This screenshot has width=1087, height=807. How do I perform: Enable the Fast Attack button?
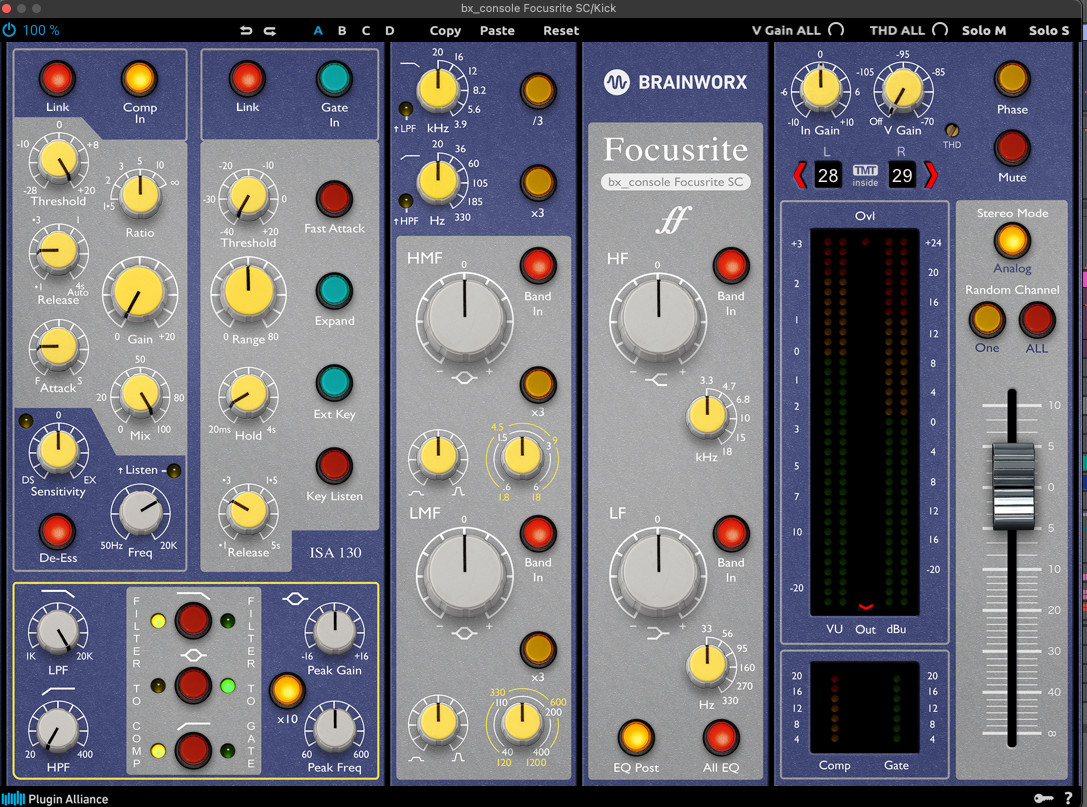334,198
